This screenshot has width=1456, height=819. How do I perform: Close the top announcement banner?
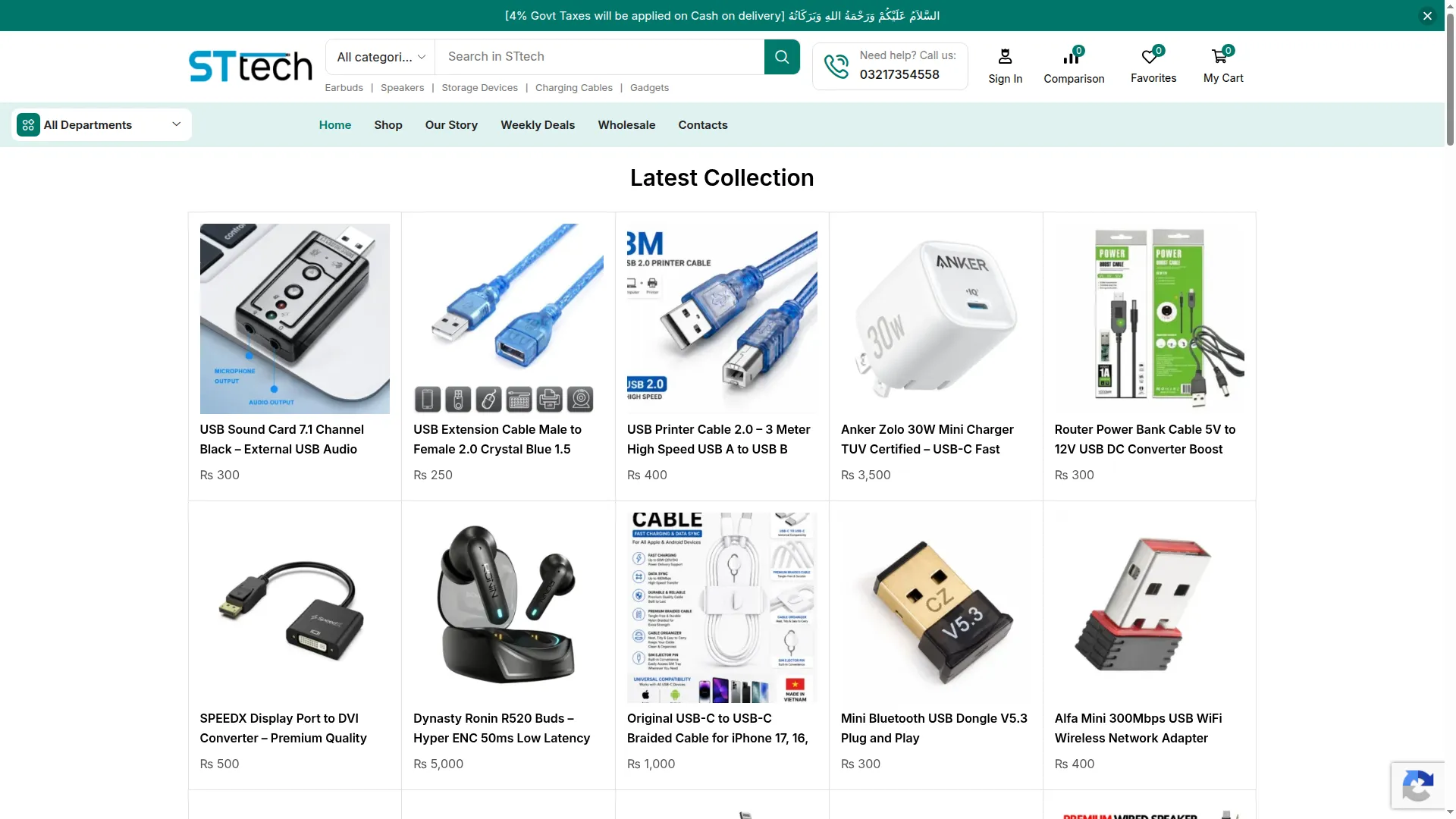pos(1427,15)
